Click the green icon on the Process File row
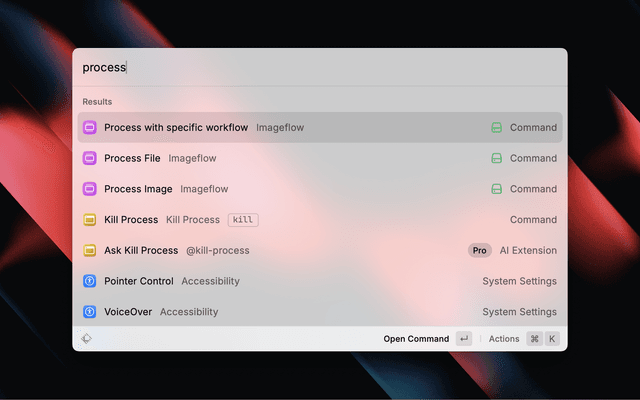 click(x=496, y=158)
